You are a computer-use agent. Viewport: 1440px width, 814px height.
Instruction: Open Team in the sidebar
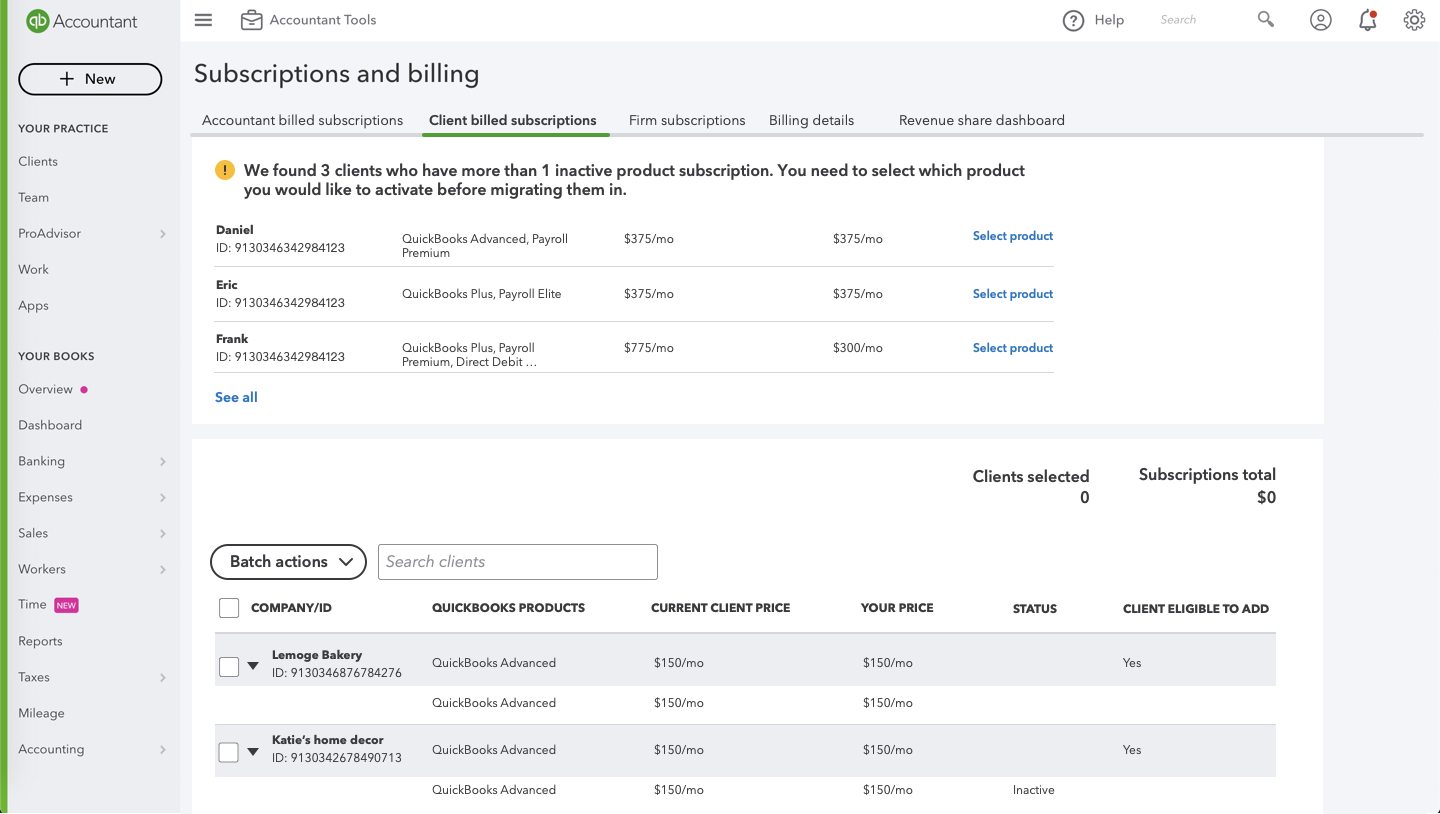(x=33, y=198)
